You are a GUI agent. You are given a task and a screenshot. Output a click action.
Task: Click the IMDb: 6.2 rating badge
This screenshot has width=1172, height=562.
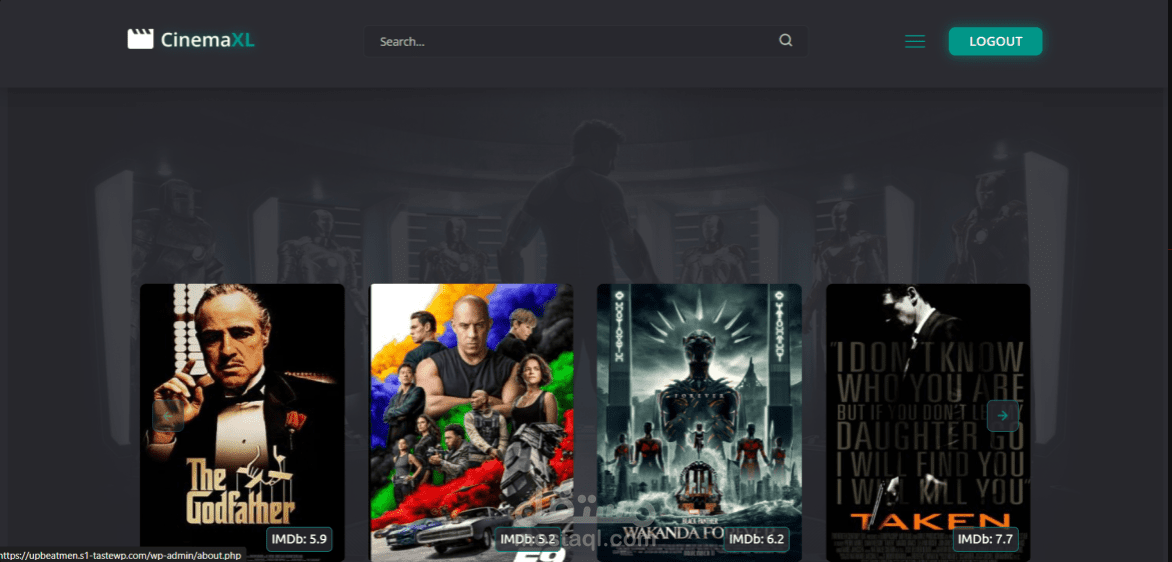pyautogui.click(x=756, y=539)
